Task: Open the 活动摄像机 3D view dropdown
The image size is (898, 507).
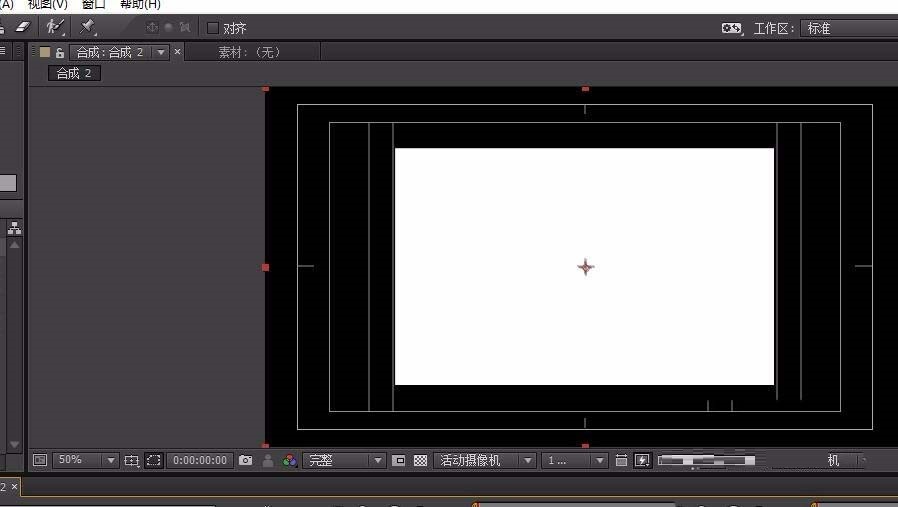Action: pos(485,461)
